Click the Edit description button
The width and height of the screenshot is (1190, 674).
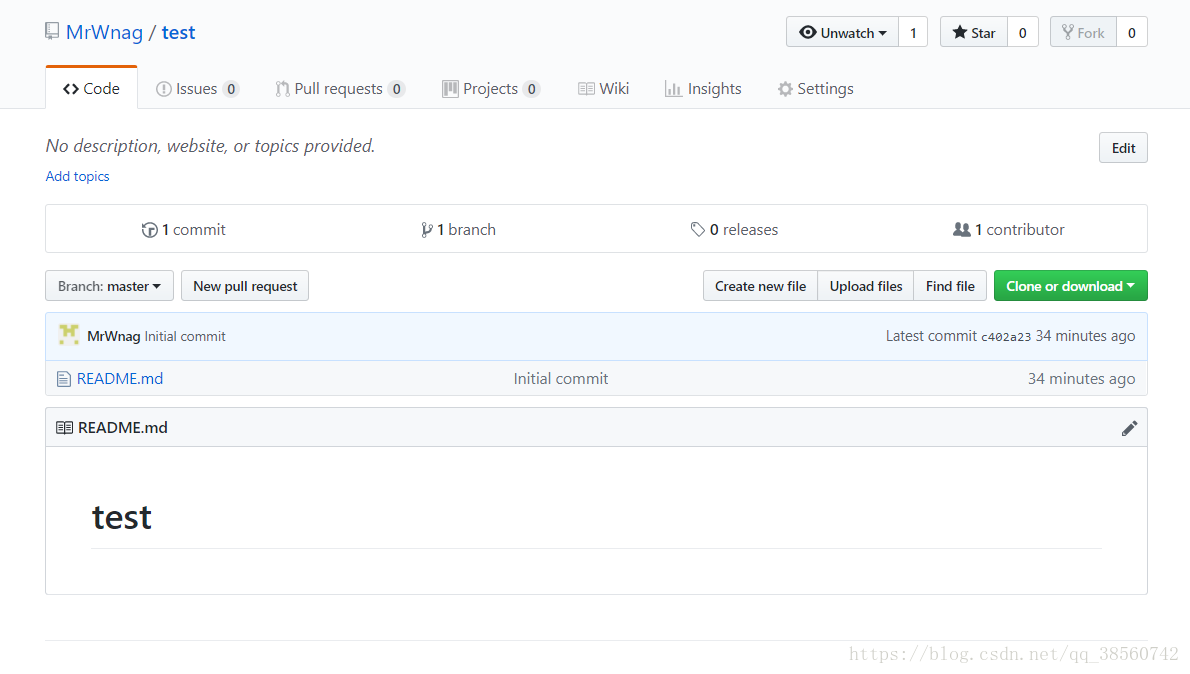pyautogui.click(x=1123, y=148)
